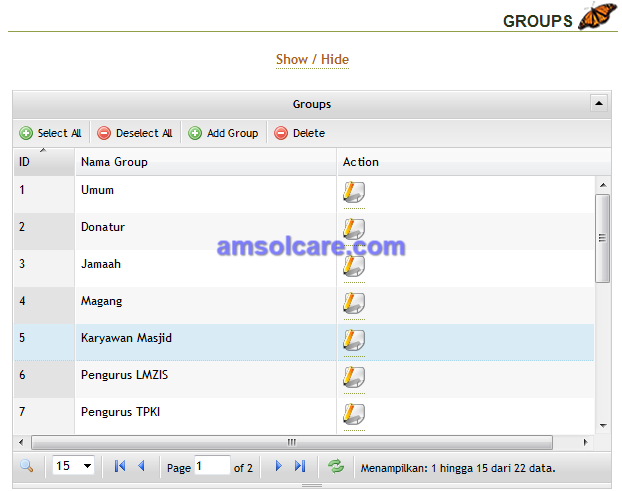Go to the first page
This screenshot has height=491, width=622.
pos(120,466)
